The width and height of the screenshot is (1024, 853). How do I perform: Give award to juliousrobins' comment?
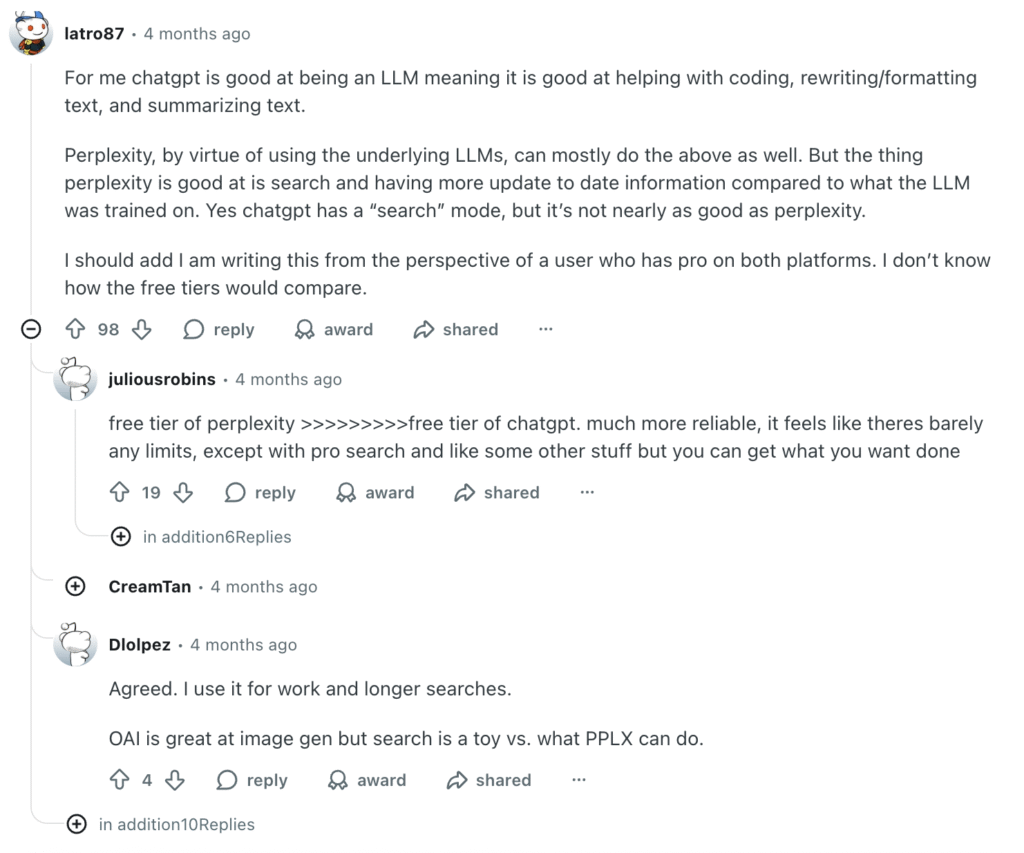[375, 492]
